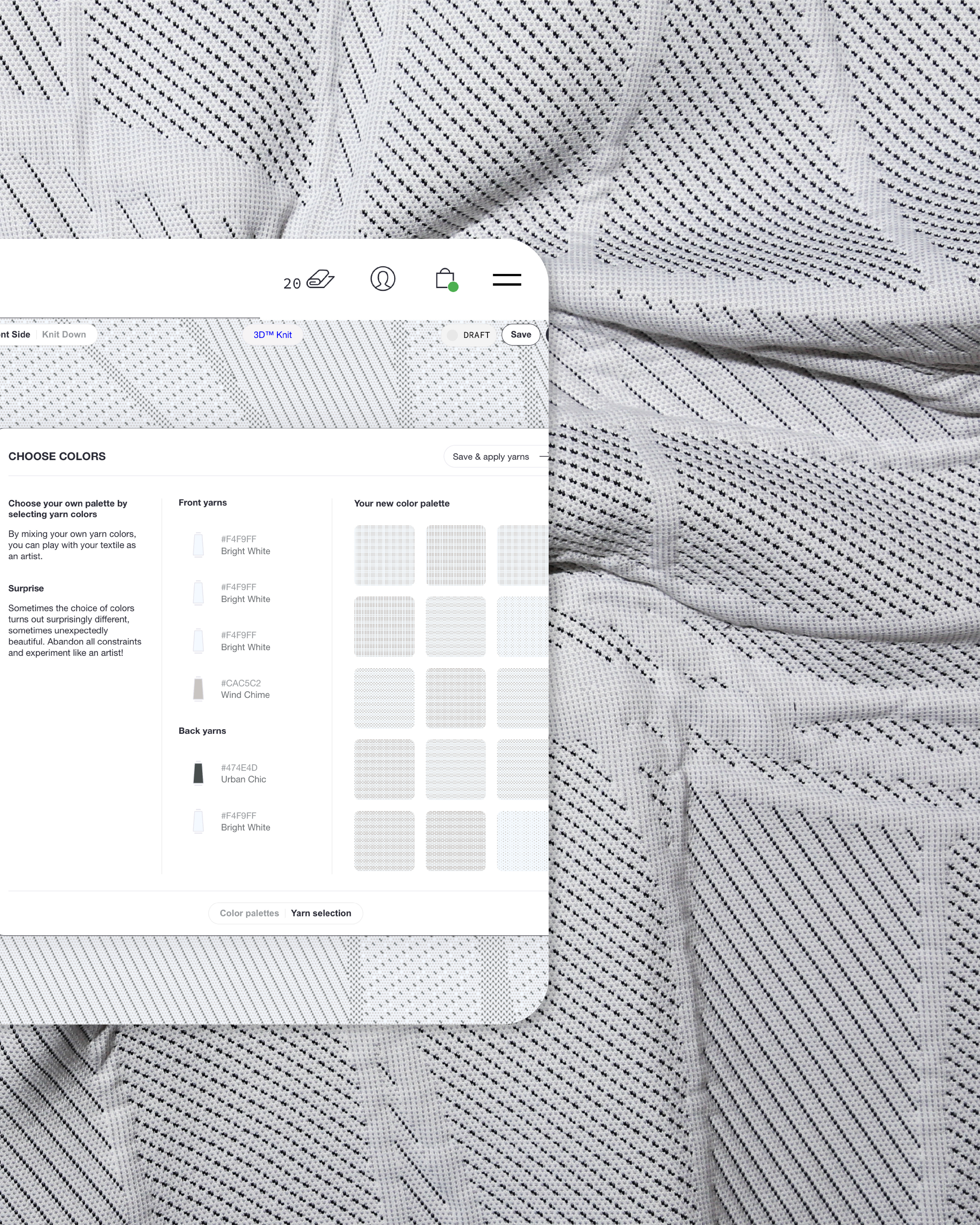Open the fabric roll credits icon
The image size is (980, 1225).
click(321, 279)
